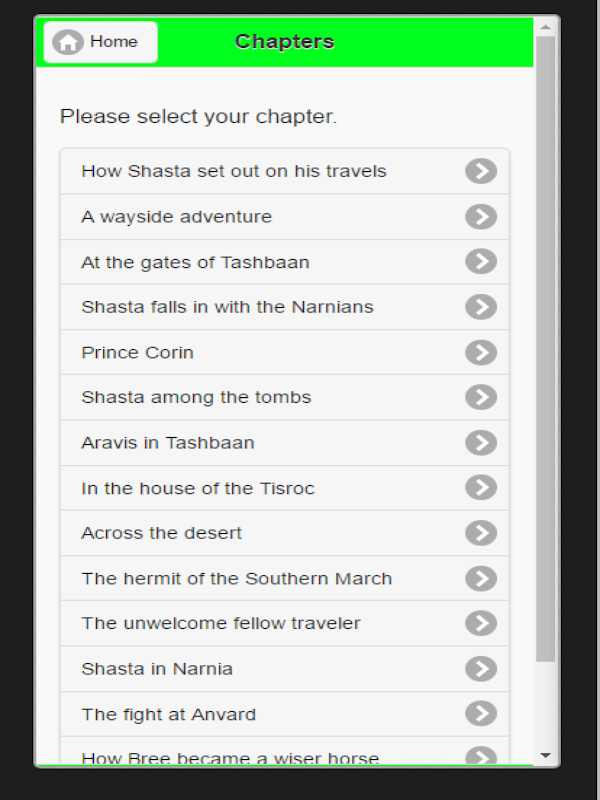600x800 pixels.
Task: Click arrow icon beside Aravis in Tashbaan
Action: click(481, 443)
